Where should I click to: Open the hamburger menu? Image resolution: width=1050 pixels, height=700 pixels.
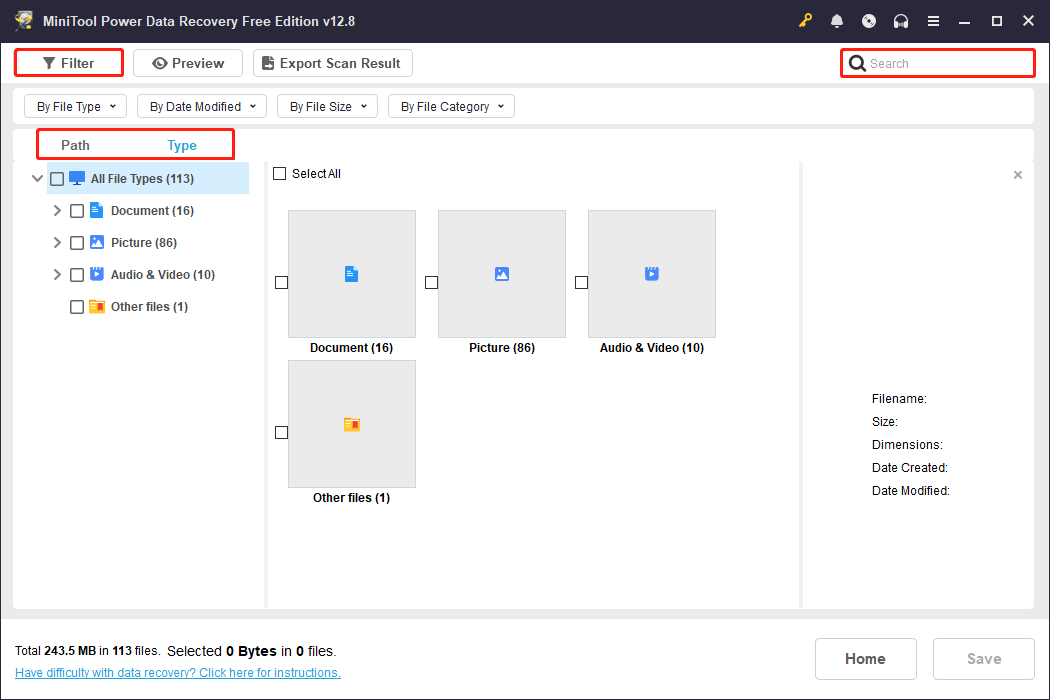click(933, 20)
